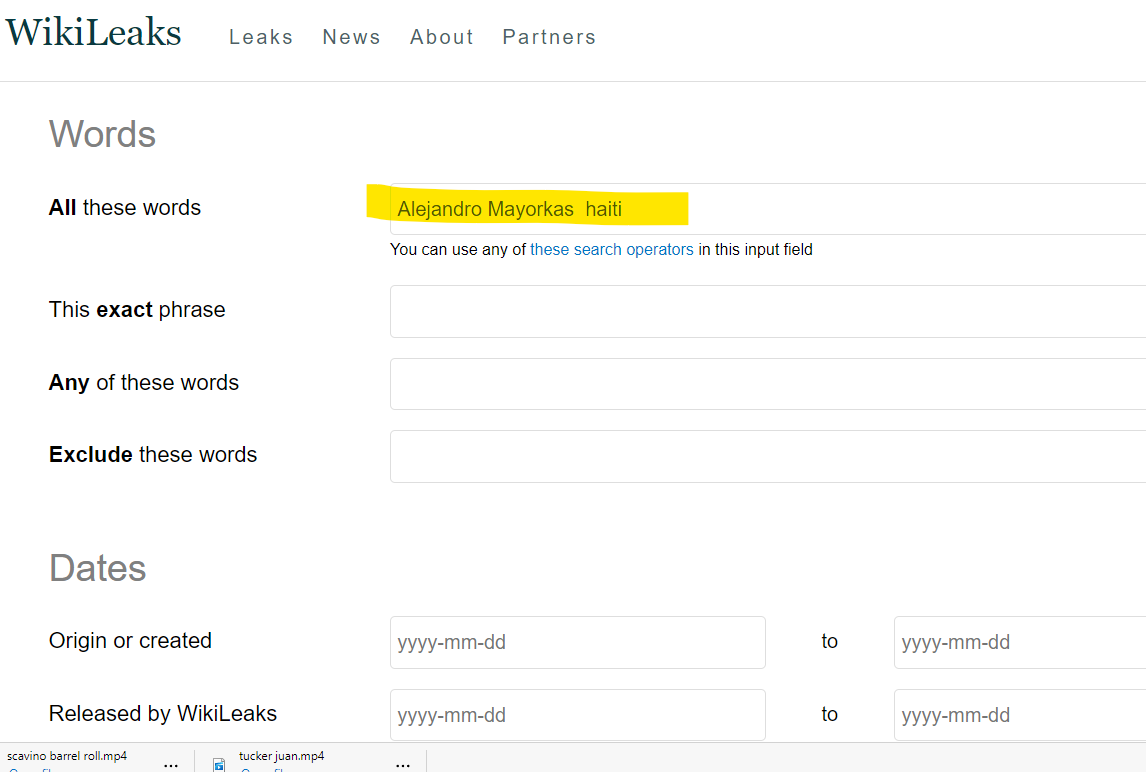This screenshot has height=772, width=1146.
Task: Click 'Released by WikiLeaks' end date field
Action: click(1020, 715)
